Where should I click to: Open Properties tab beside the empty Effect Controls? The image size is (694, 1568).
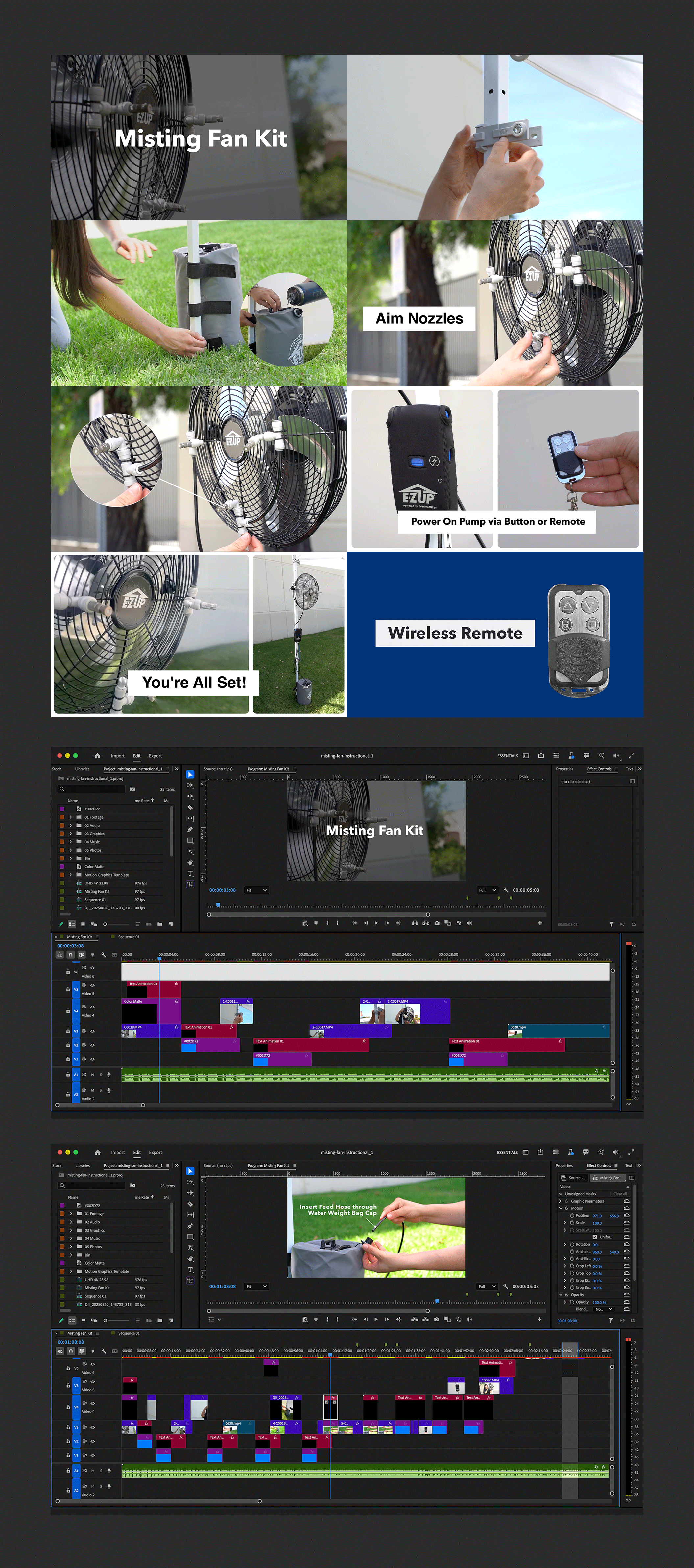click(x=564, y=769)
